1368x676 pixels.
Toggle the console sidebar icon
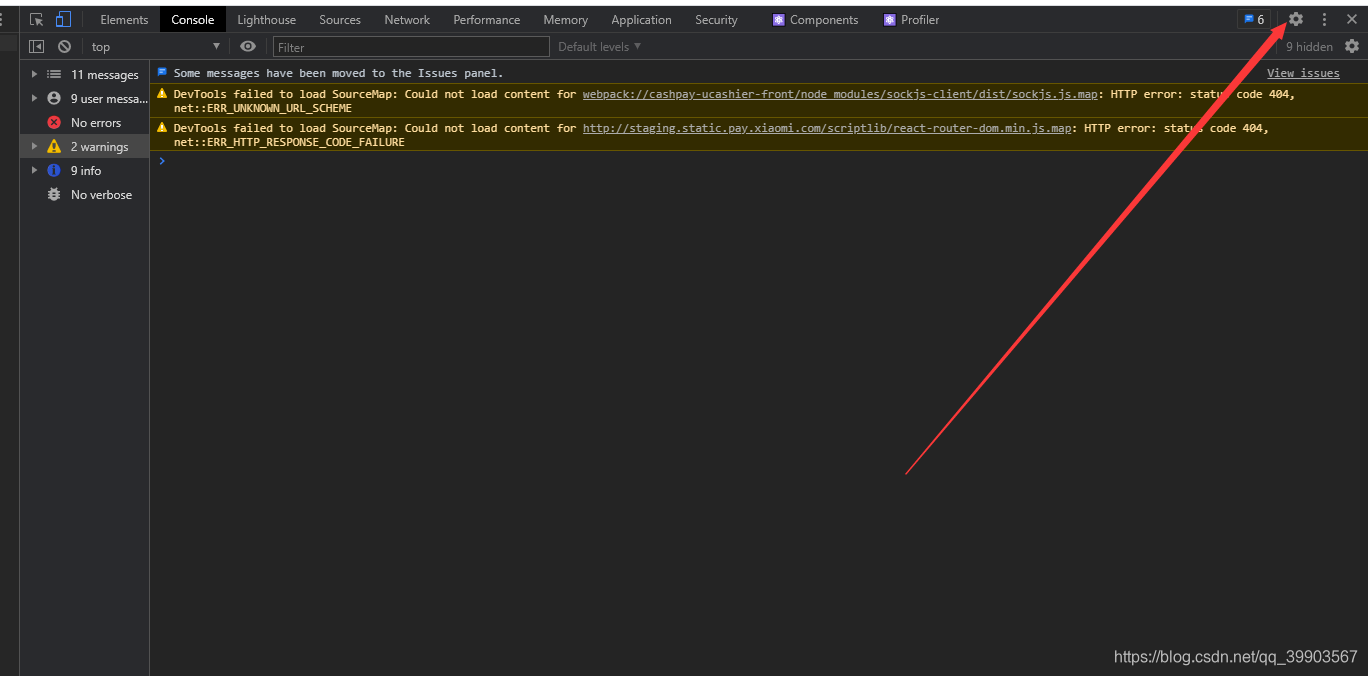(37, 46)
